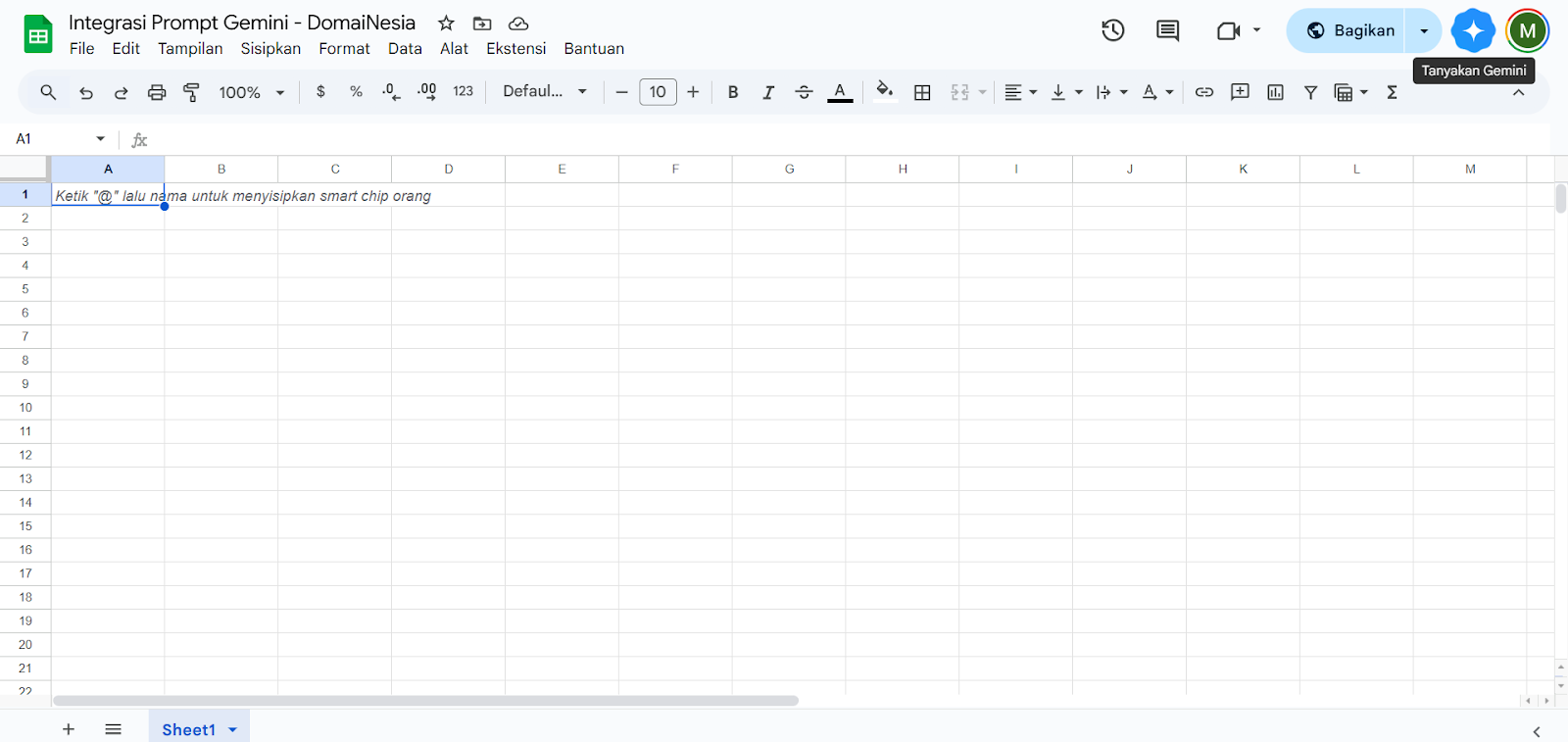Open the fill color picker
1568x742 pixels.
[884, 91]
